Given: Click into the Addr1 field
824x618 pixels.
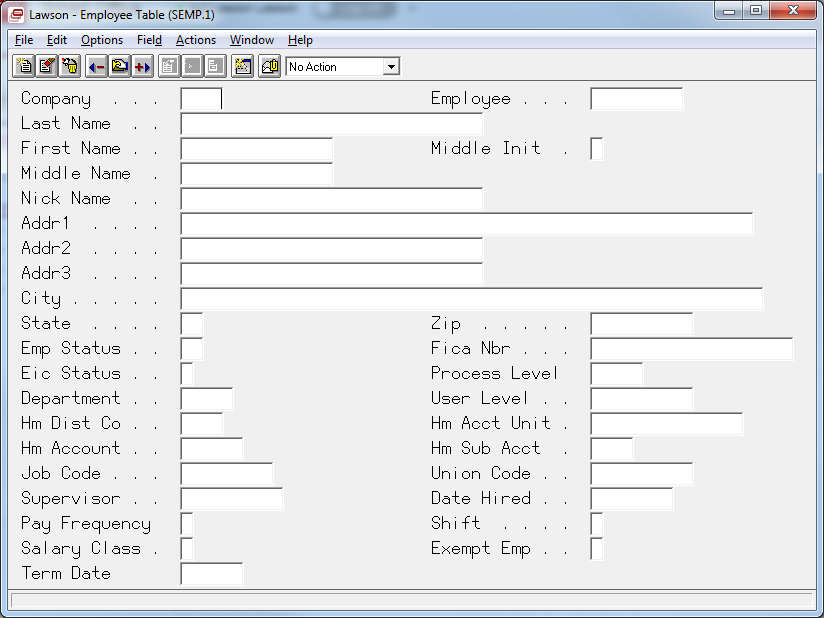Looking at the screenshot, I should click(x=467, y=224).
